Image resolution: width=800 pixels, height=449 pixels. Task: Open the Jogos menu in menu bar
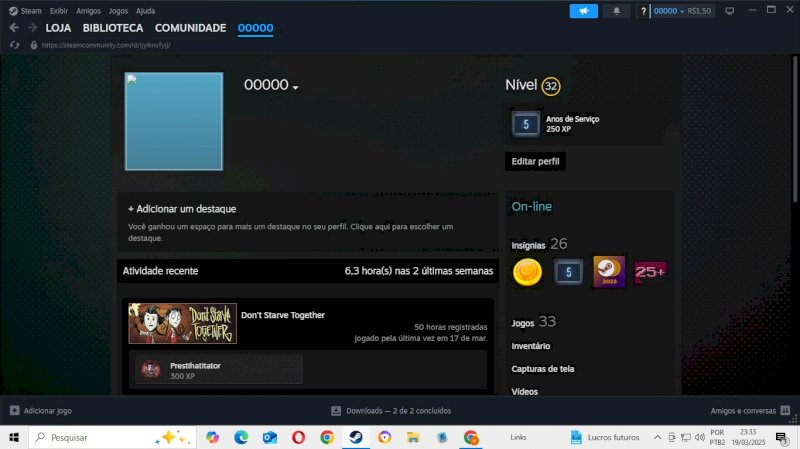118,10
